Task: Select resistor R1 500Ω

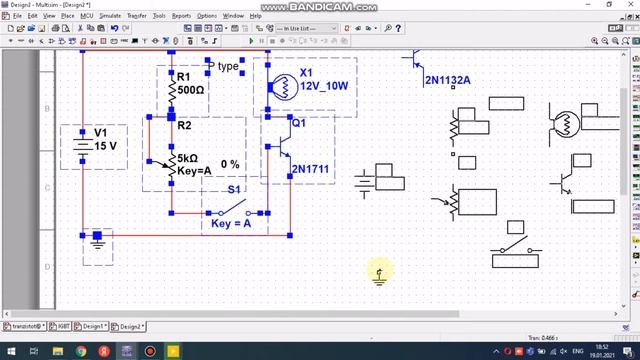Action: 172,91
